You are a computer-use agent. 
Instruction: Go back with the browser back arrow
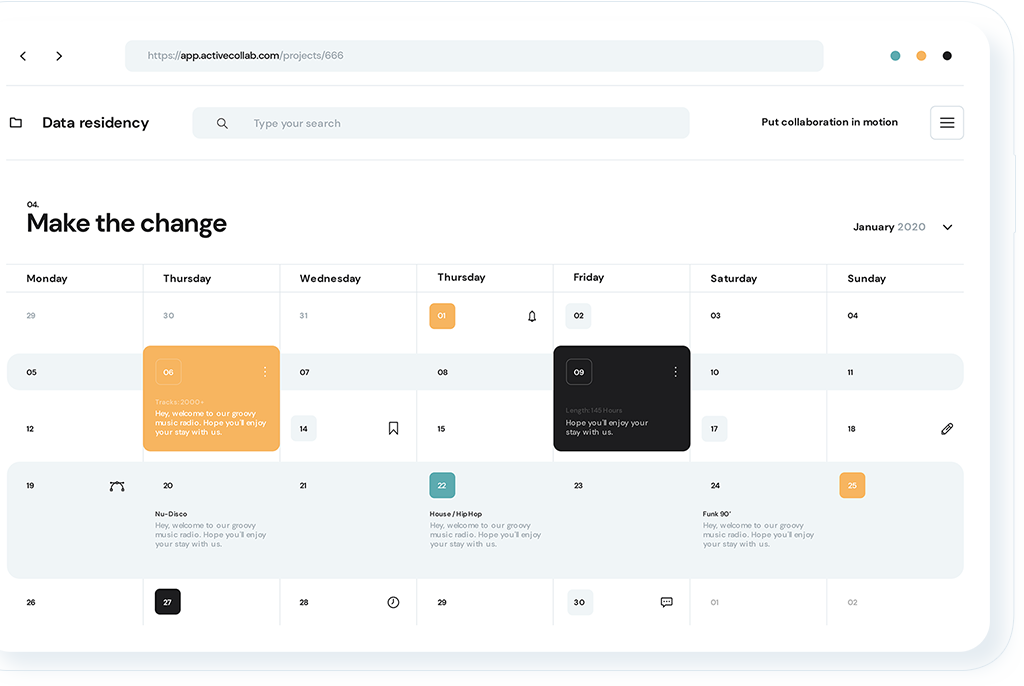click(23, 56)
